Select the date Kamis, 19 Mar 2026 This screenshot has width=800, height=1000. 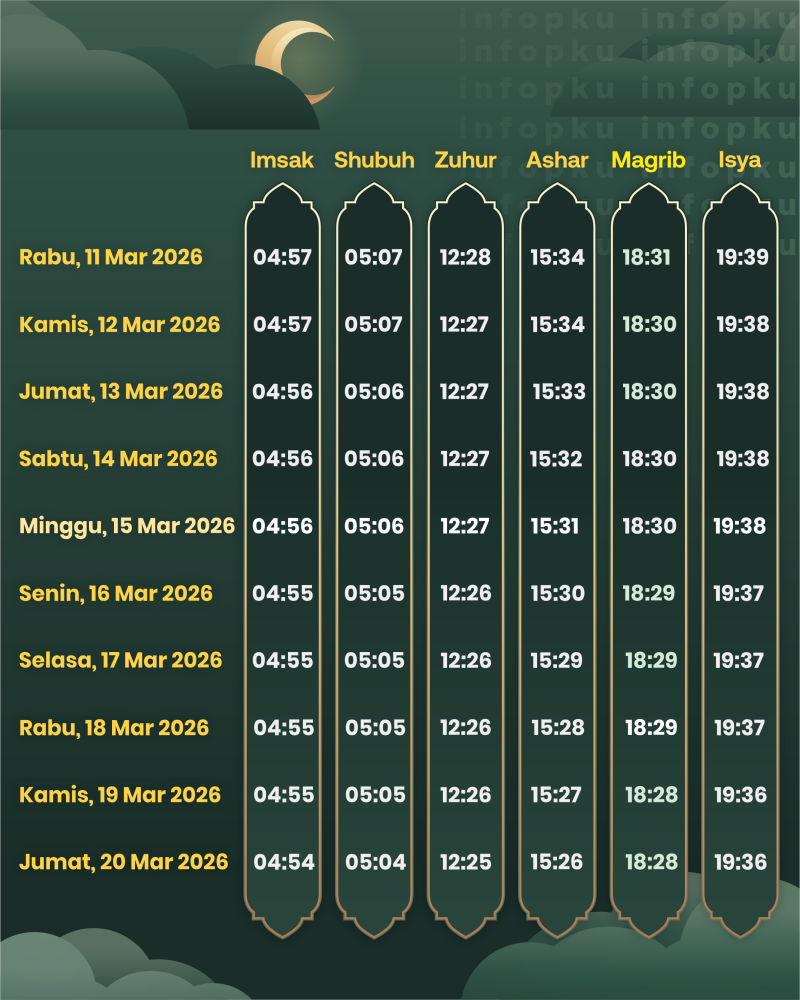click(x=120, y=795)
